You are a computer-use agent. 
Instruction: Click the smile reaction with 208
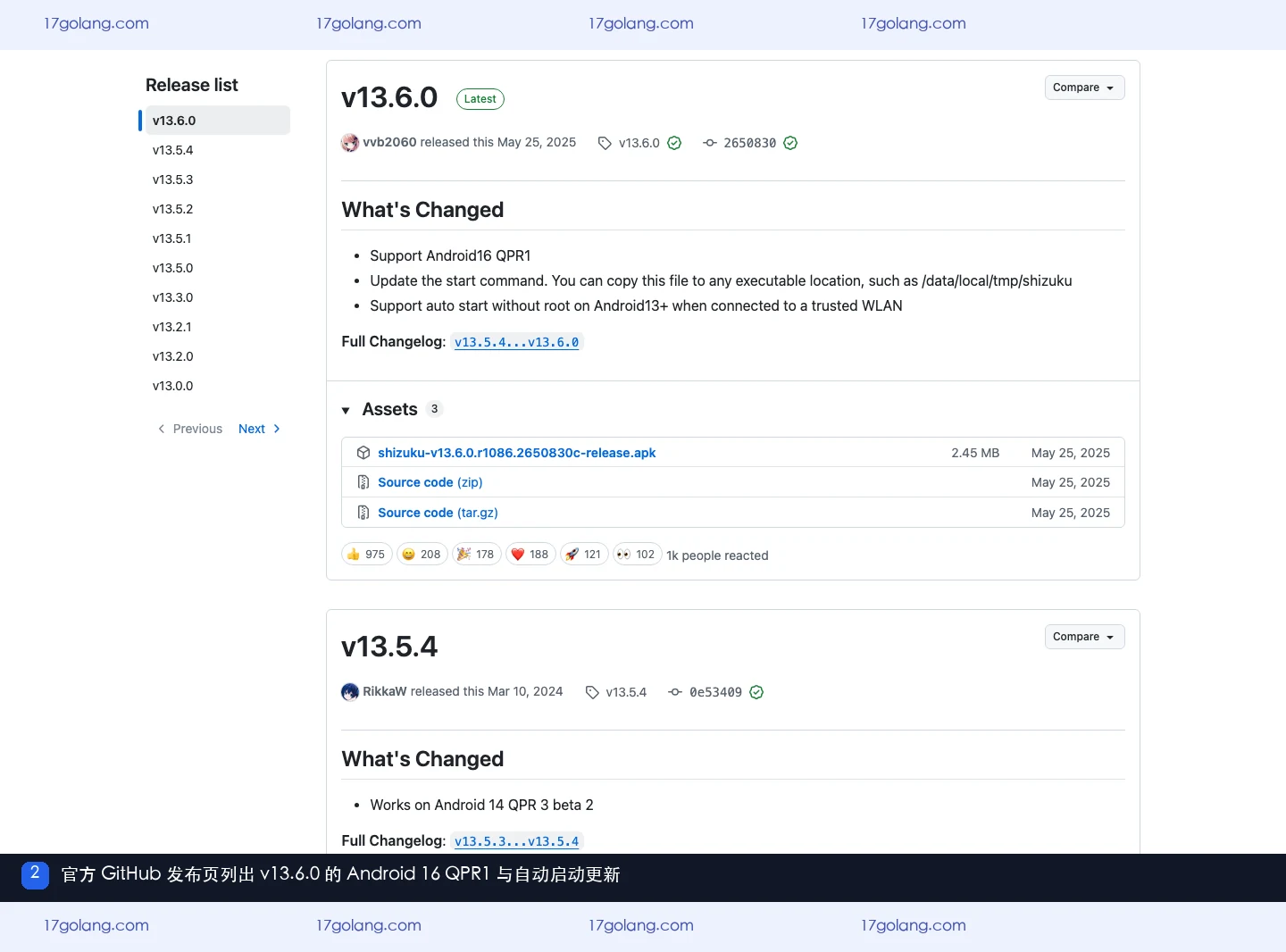point(422,555)
